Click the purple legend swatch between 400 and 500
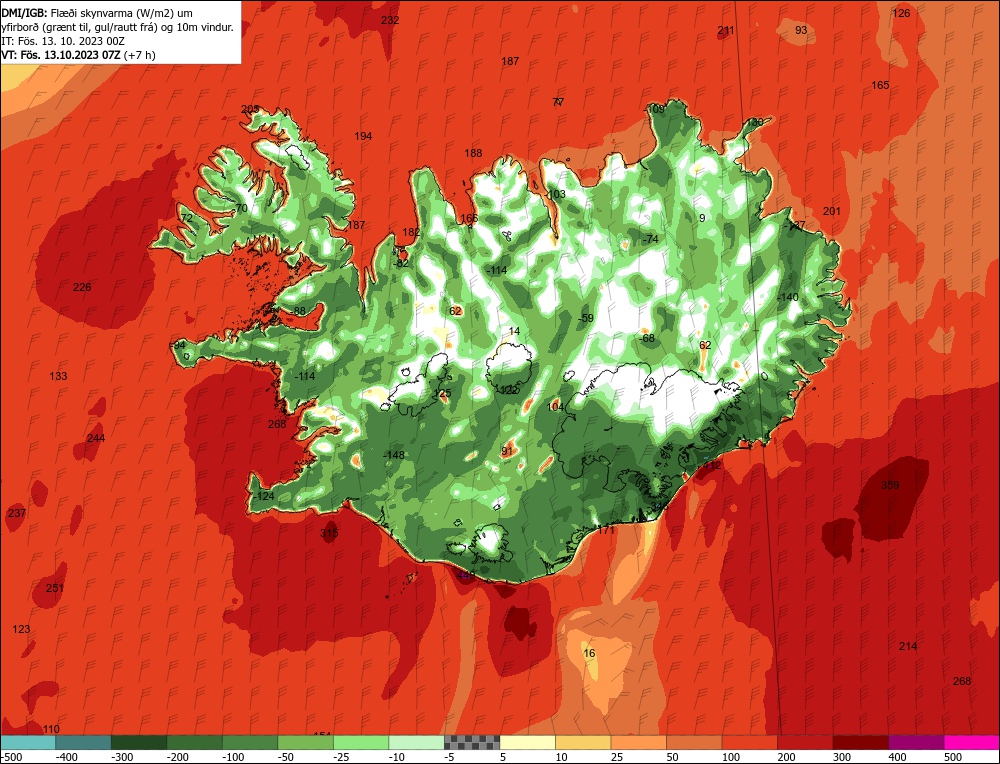Viewport: 1000px width, 764px height. [x=916, y=742]
